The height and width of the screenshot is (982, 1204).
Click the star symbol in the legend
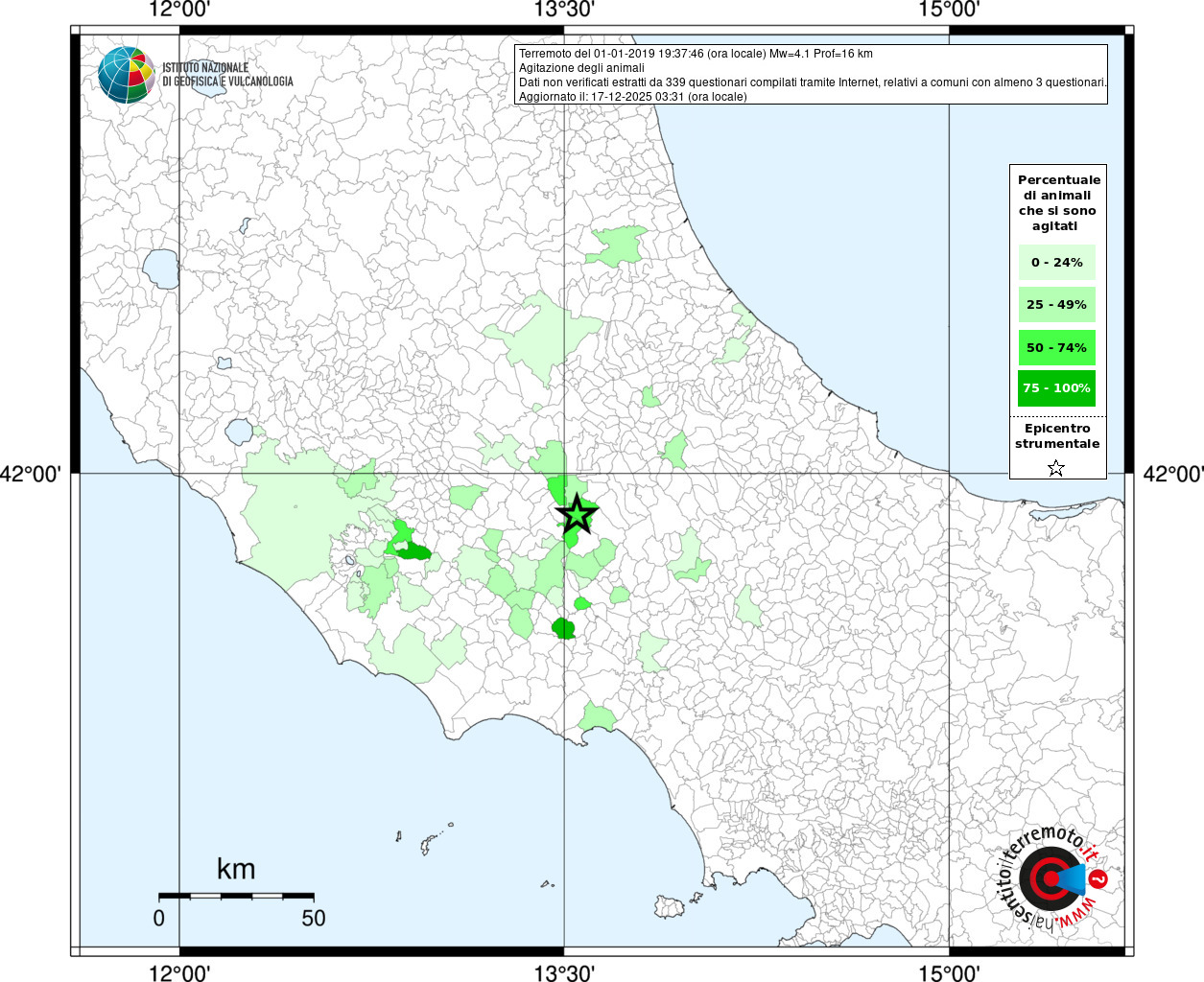click(x=1055, y=468)
